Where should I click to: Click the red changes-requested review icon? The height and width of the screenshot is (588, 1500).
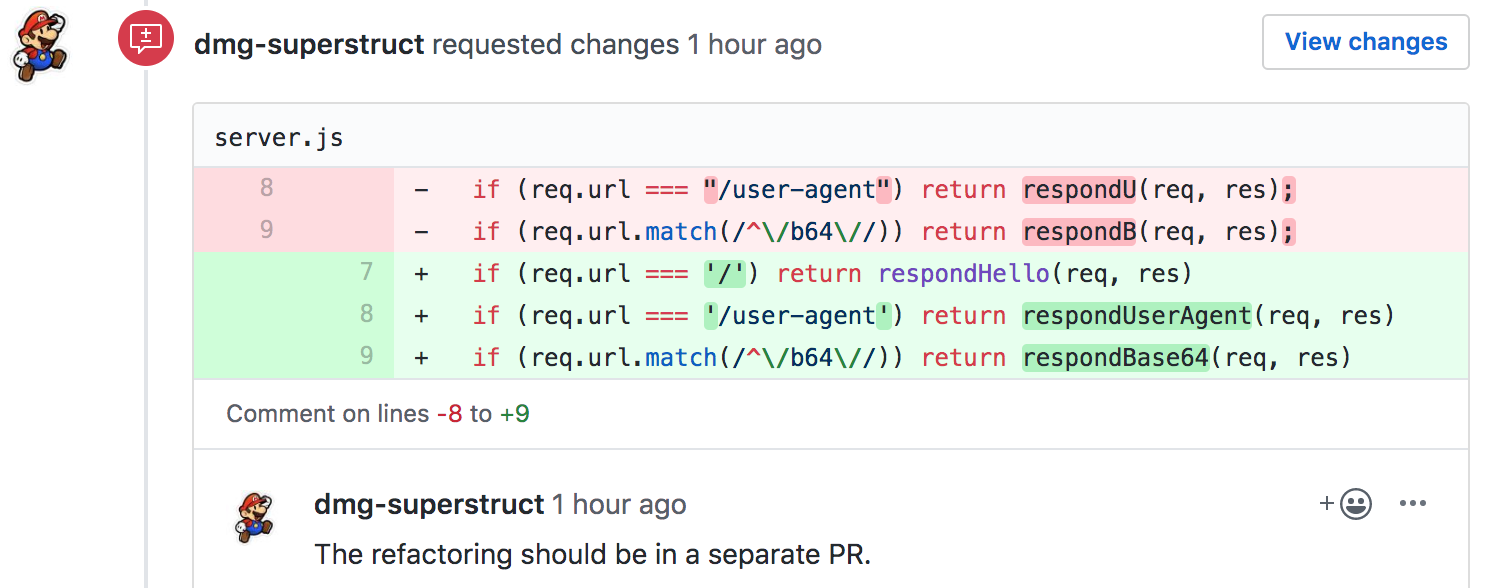coord(145,38)
